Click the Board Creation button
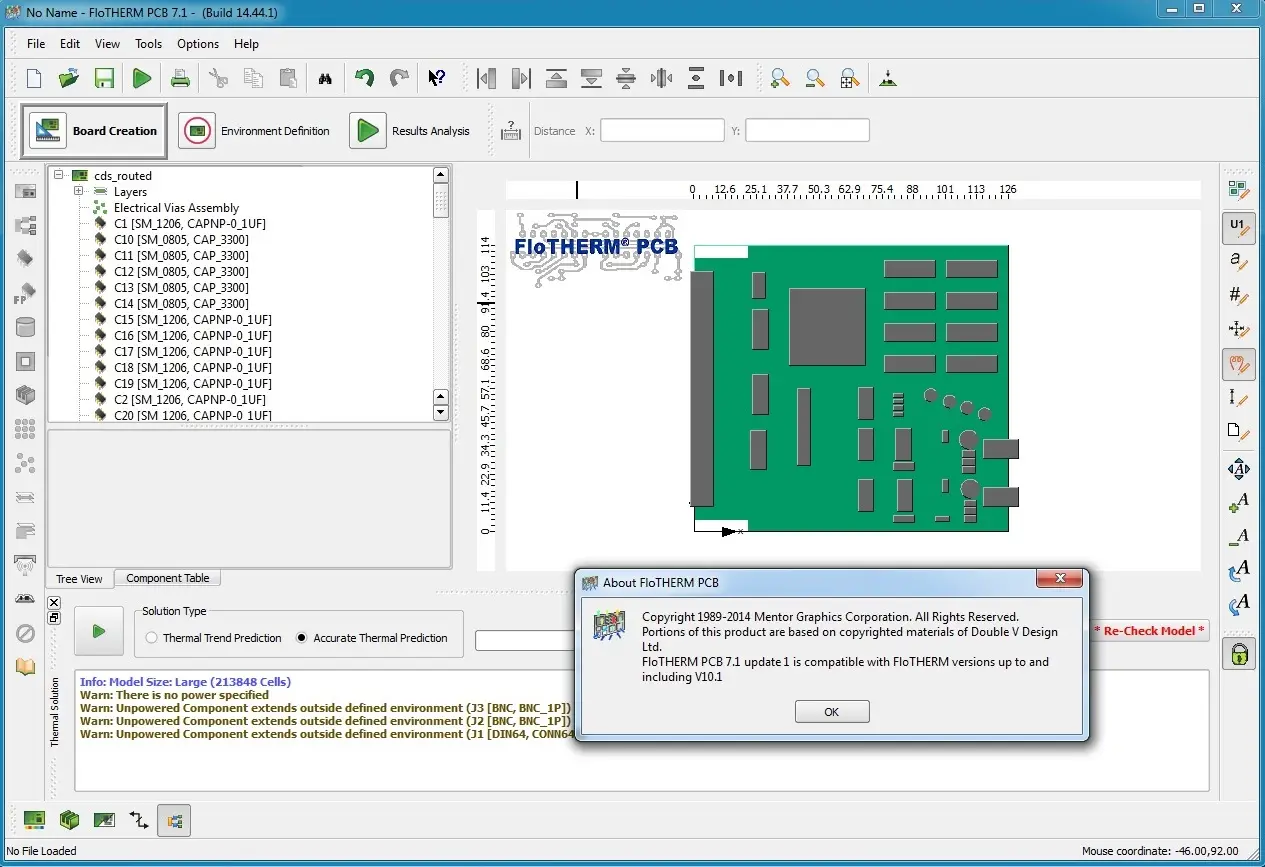This screenshot has width=1265, height=867. click(x=94, y=131)
